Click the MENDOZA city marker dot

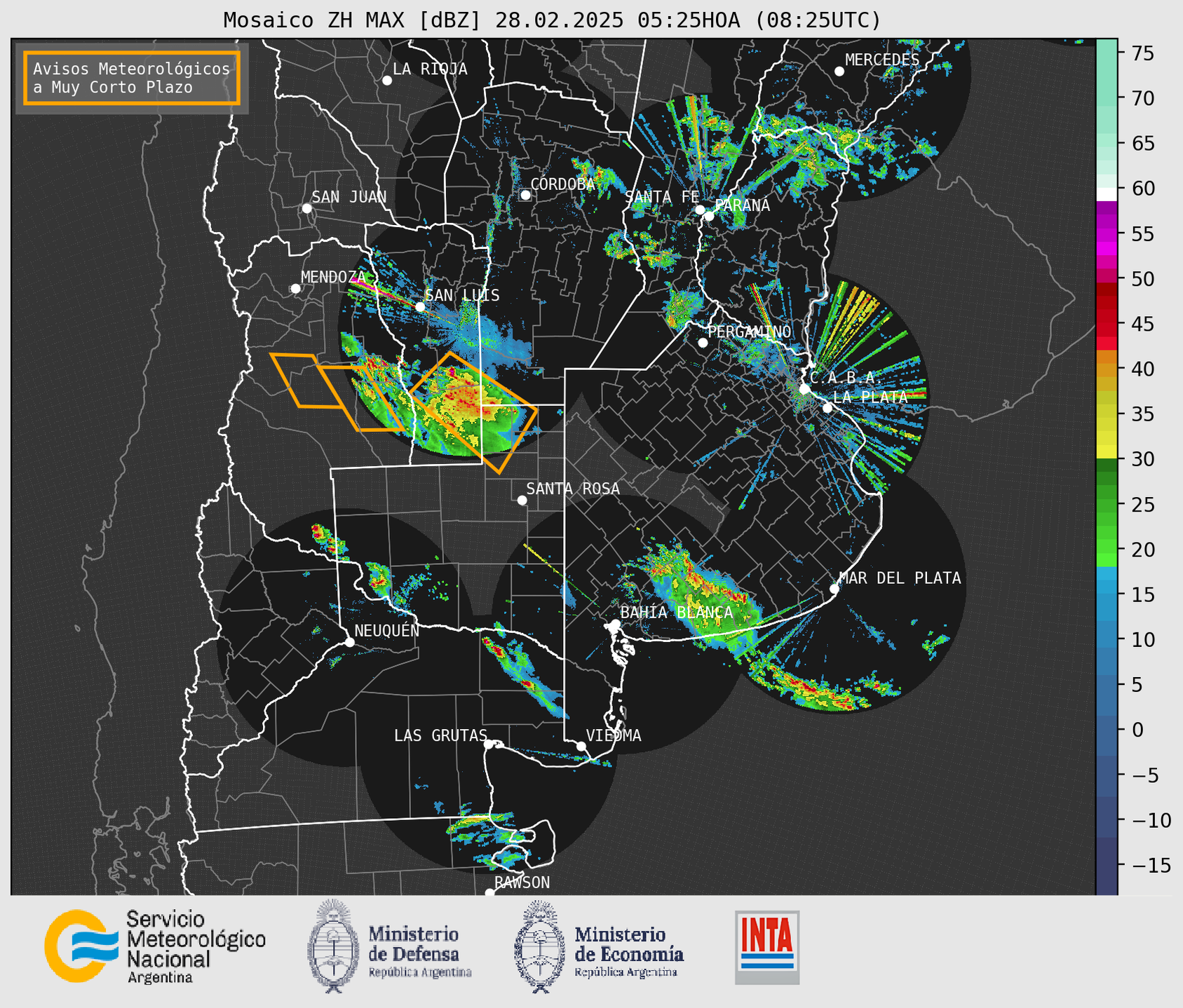(295, 289)
